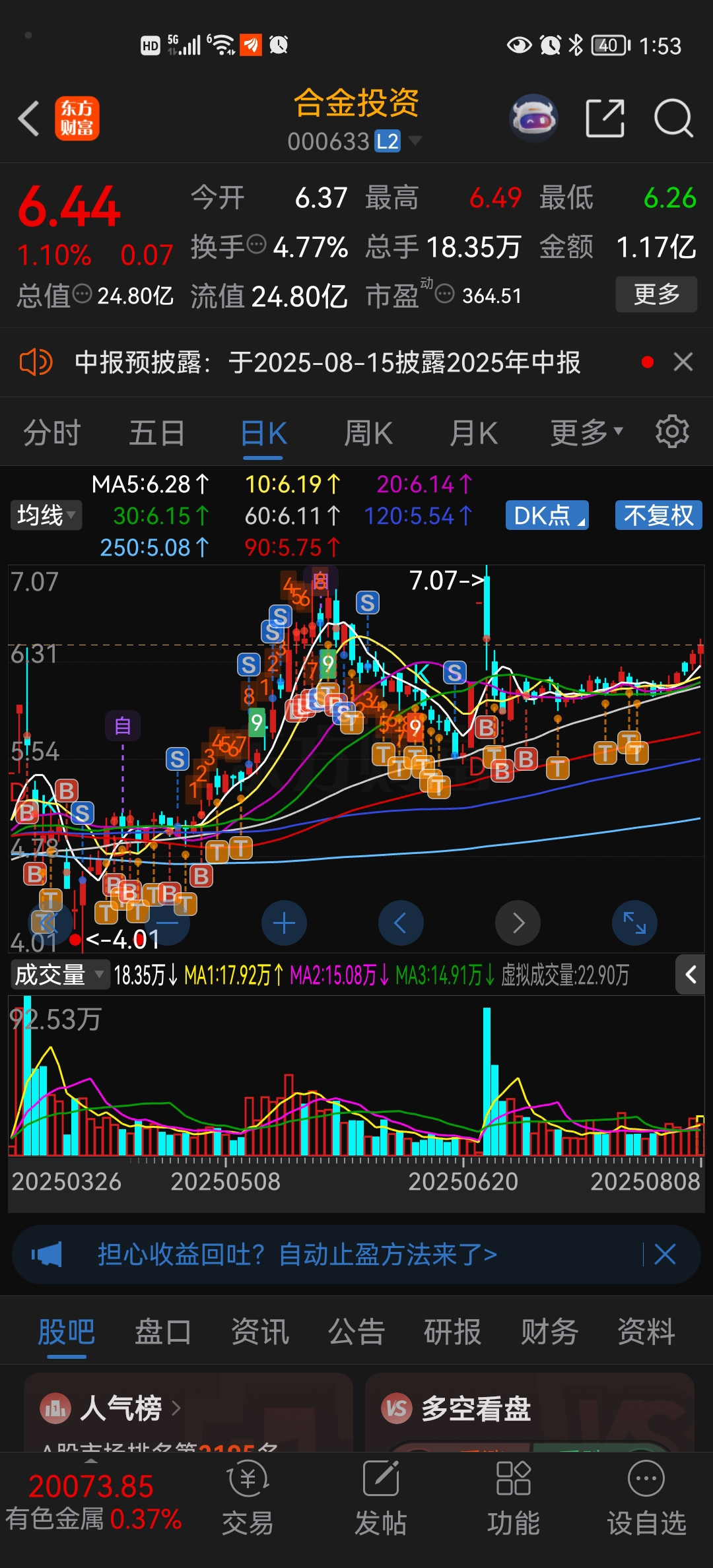Close the 自动止盈 promo banner
Screen dimensions: 713x1568
pyautogui.click(x=665, y=1254)
